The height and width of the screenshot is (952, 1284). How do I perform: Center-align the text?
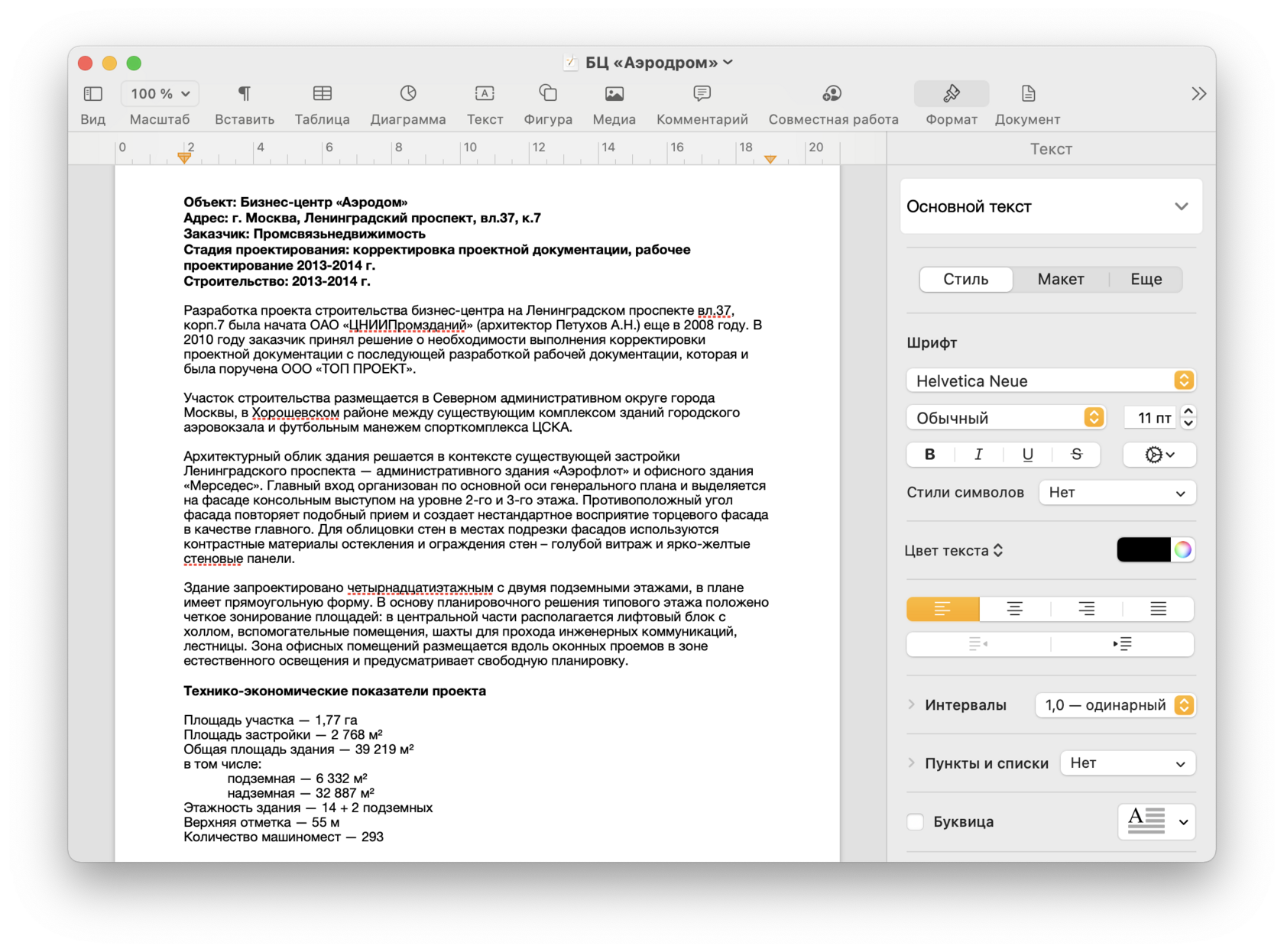[1014, 609]
